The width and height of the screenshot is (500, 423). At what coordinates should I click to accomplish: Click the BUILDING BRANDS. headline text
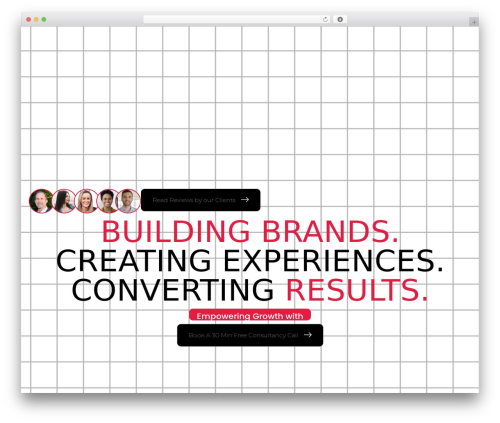tap(250, 231)
